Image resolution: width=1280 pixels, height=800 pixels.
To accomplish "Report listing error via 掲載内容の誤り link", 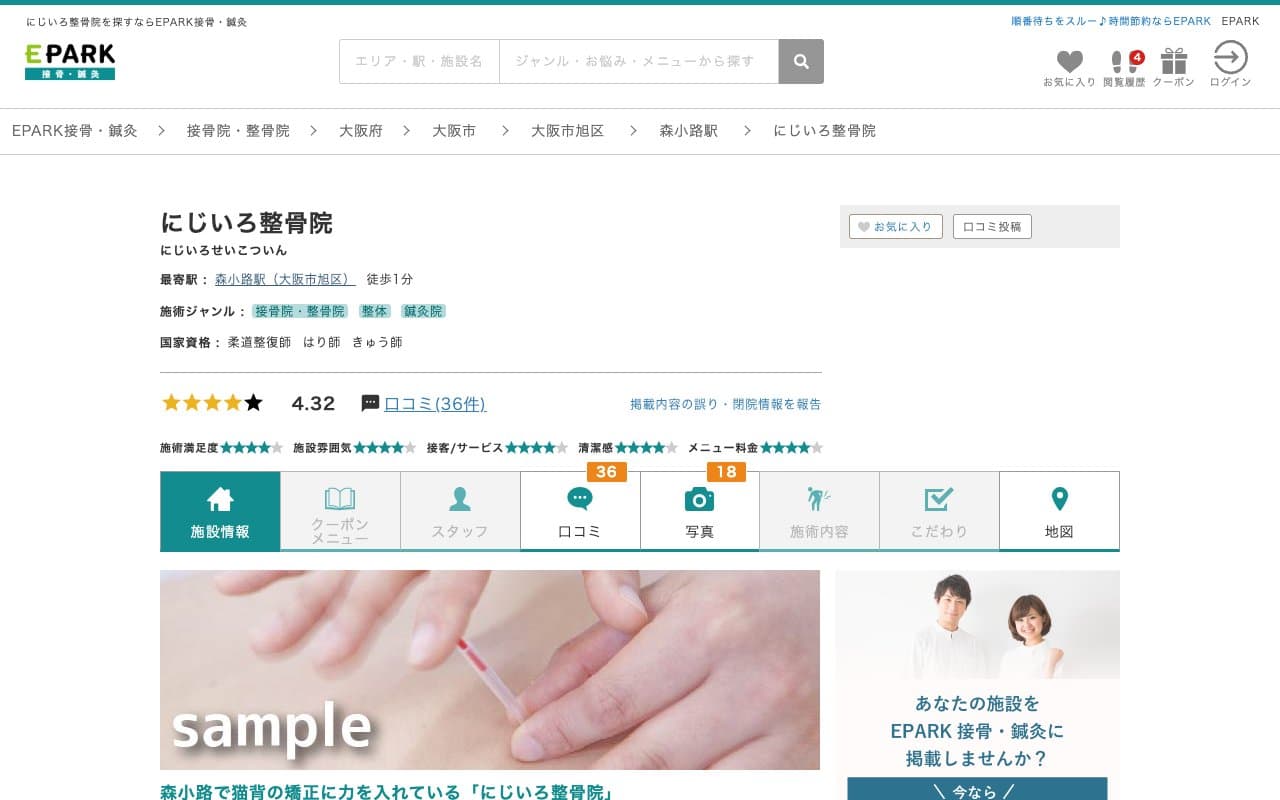I will [x=725, y=404].
